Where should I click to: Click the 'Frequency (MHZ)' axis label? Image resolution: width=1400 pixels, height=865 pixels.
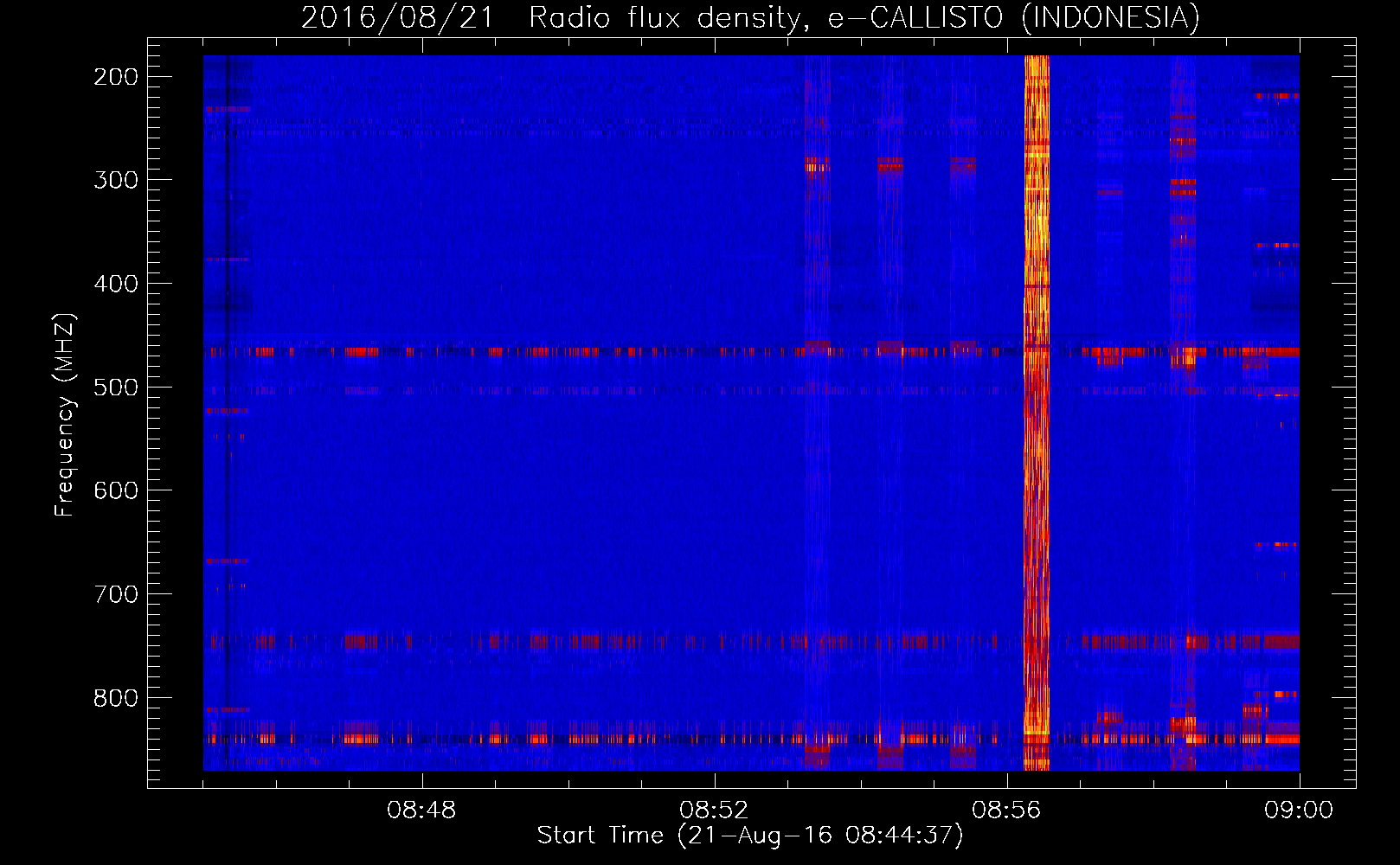(65, 415)
